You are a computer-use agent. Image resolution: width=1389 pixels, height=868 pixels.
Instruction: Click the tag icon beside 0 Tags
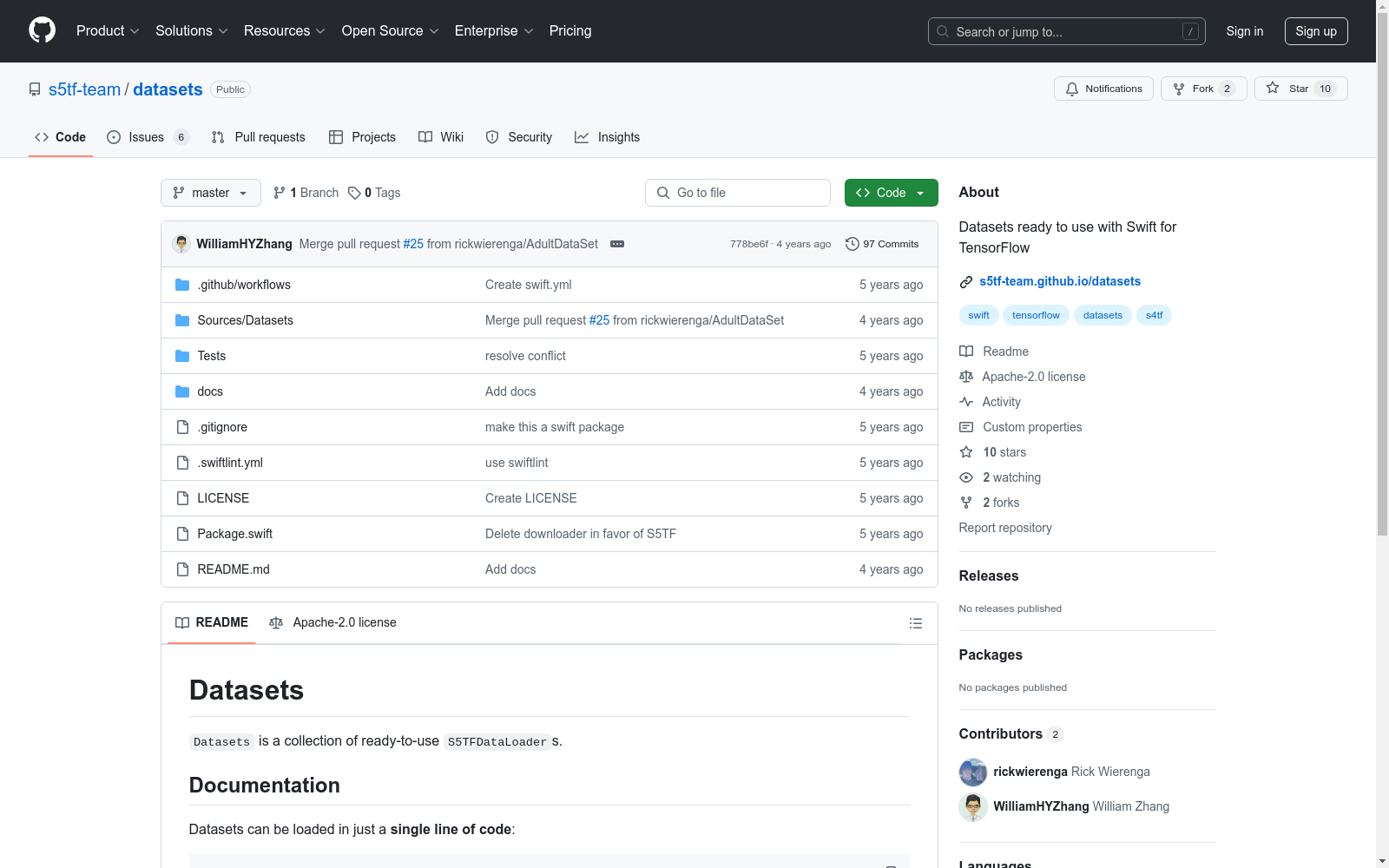[354, 193]
